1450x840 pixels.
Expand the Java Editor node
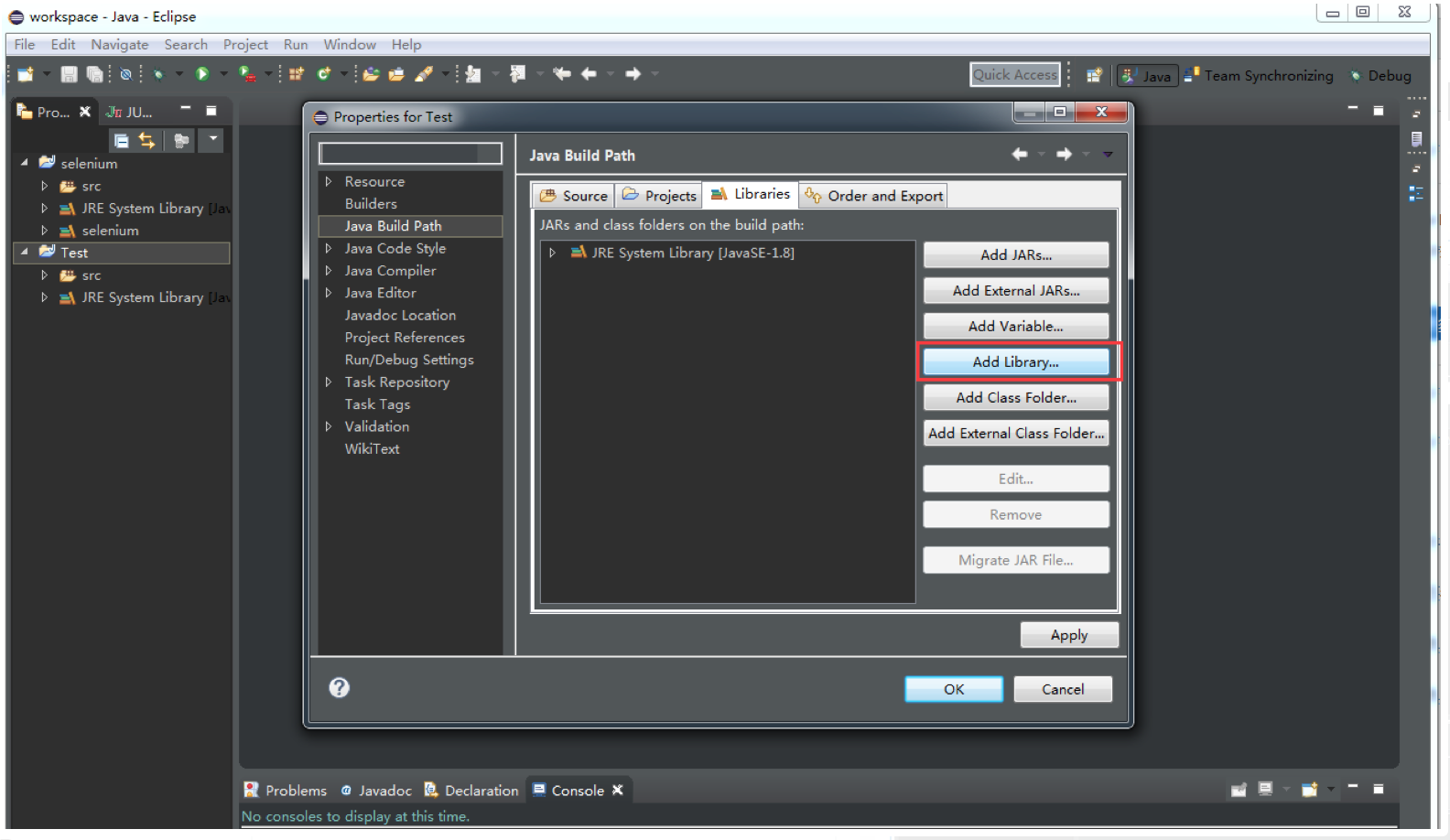tap(329, 293)
